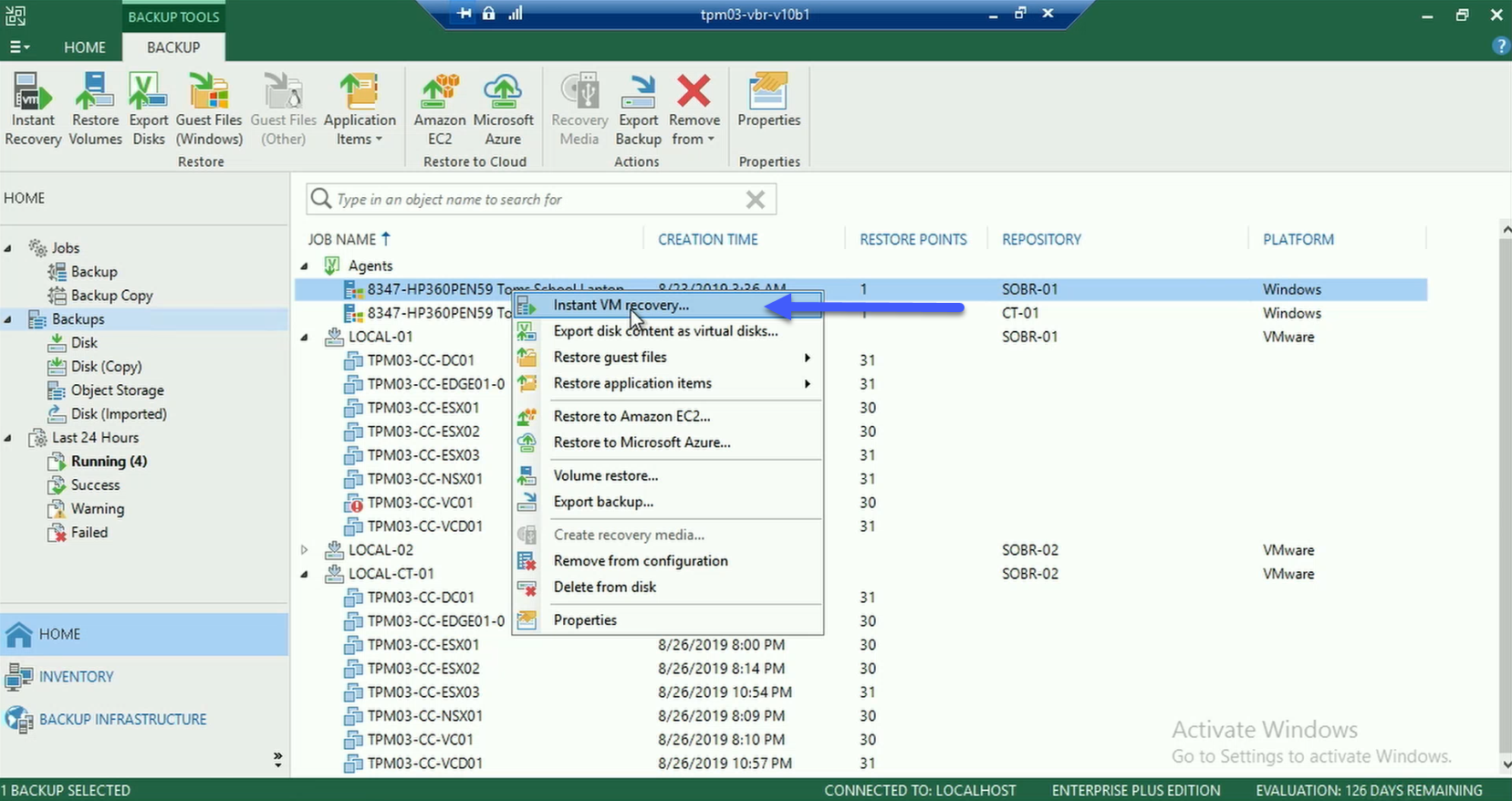Click the remote session lock icon
1512x801 pixels.
pos(489,14)
